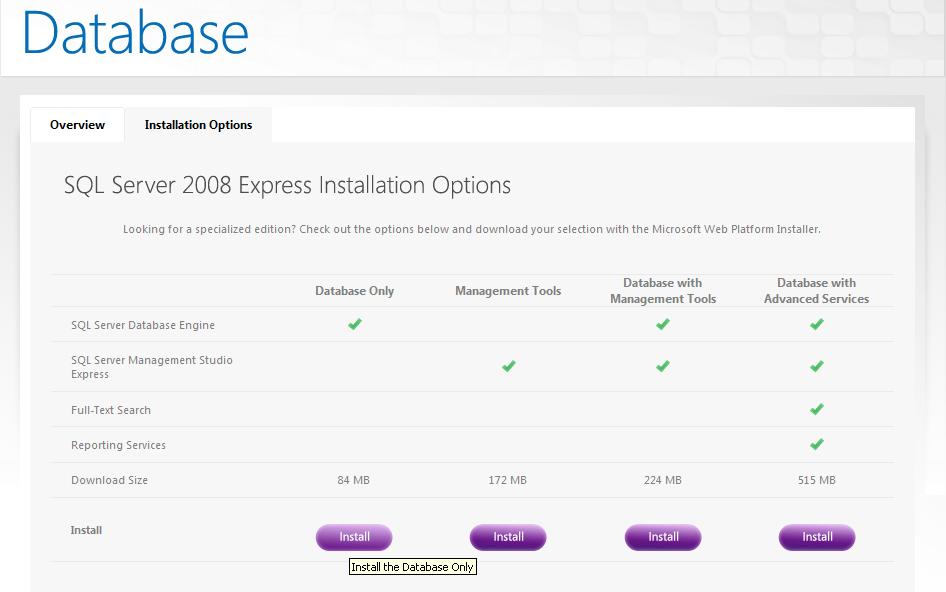Click the Reporting Services checkmark
The width and height of the screenshot is (946, 592).
pyautogui.click(x=817, y=444)
